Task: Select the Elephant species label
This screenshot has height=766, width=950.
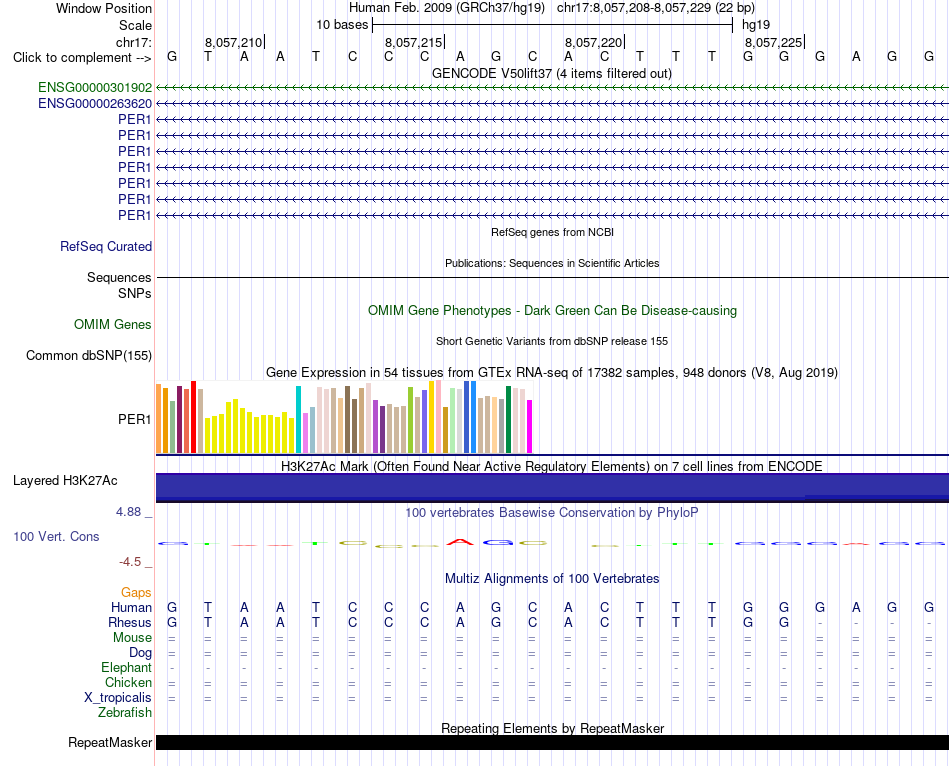Action: pos(127,667)
